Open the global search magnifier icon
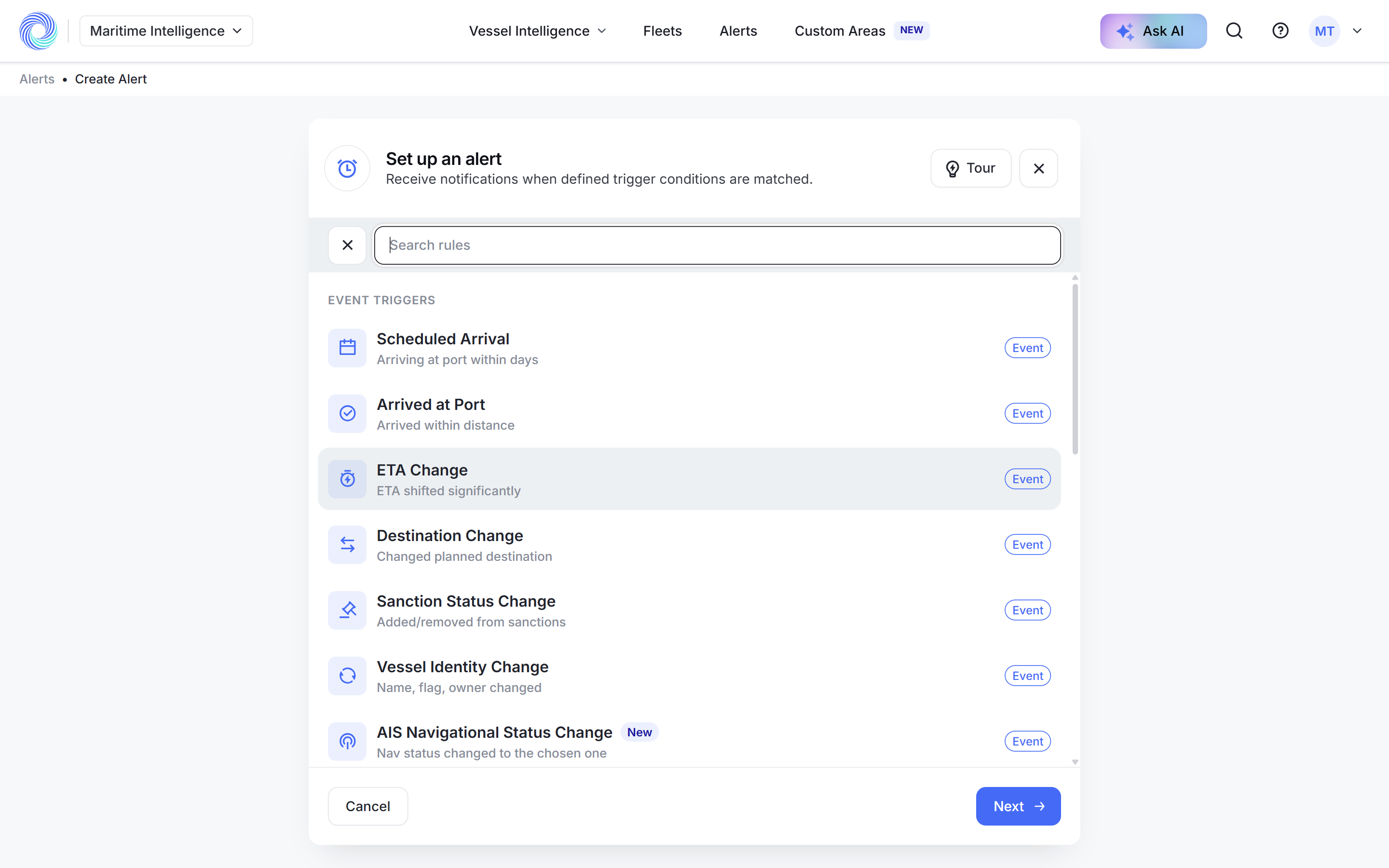 point(1234,31)
